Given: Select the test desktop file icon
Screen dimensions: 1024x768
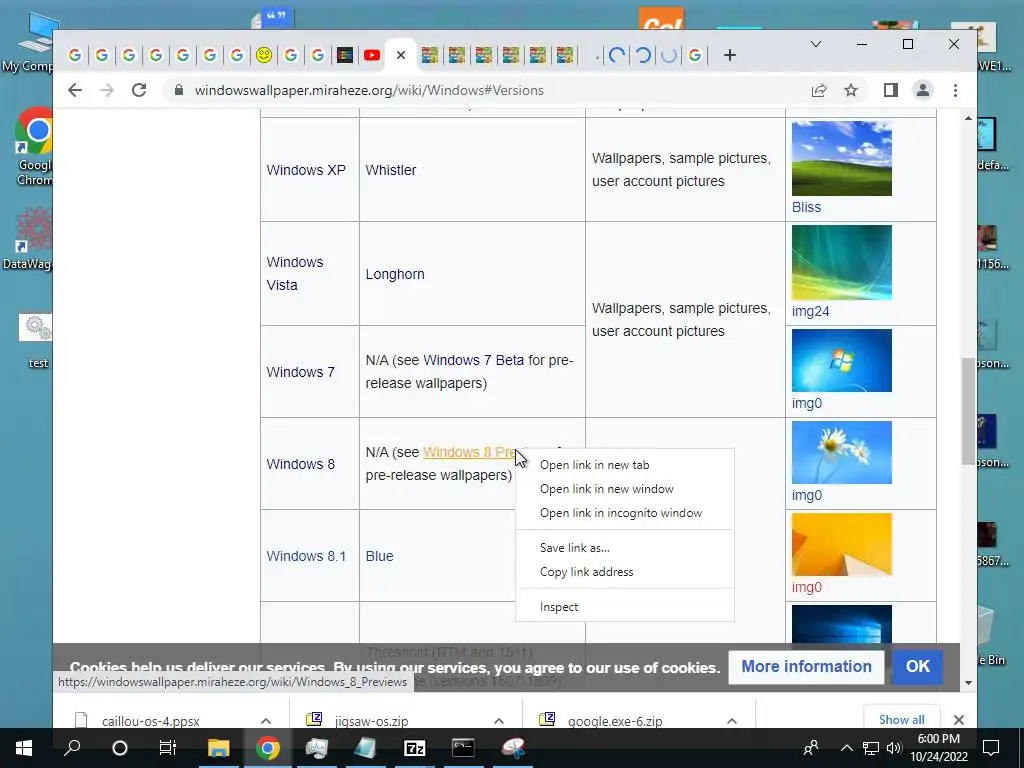Looking at the screenshot, I should pos(36,341).
